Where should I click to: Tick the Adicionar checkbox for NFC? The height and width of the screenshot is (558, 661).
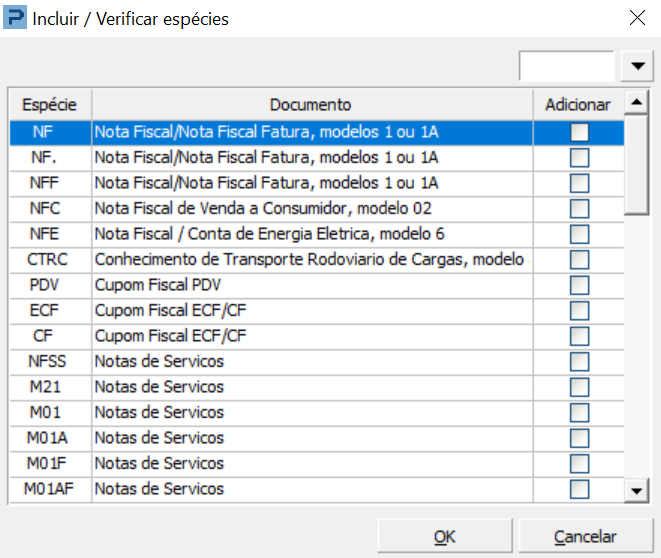coord(579,208)
